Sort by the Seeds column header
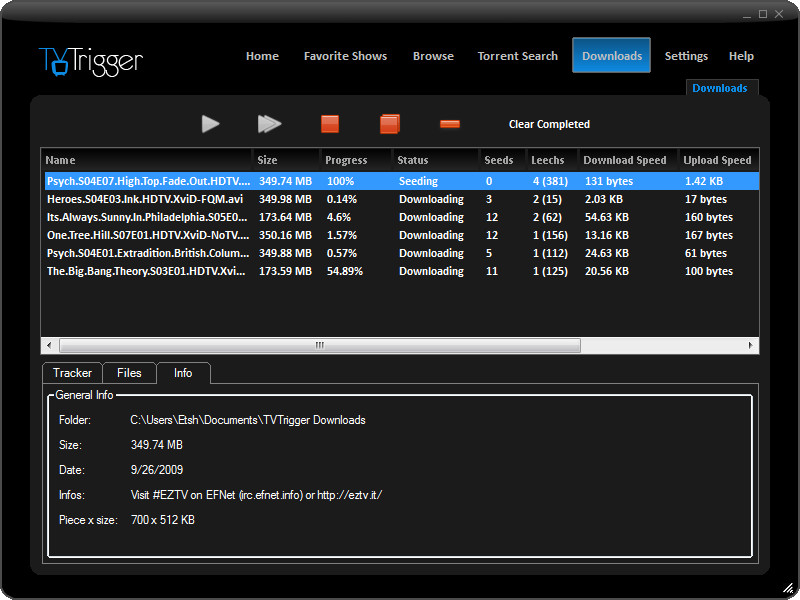Screen dimensions: 800x600 (x=503, y=160)
